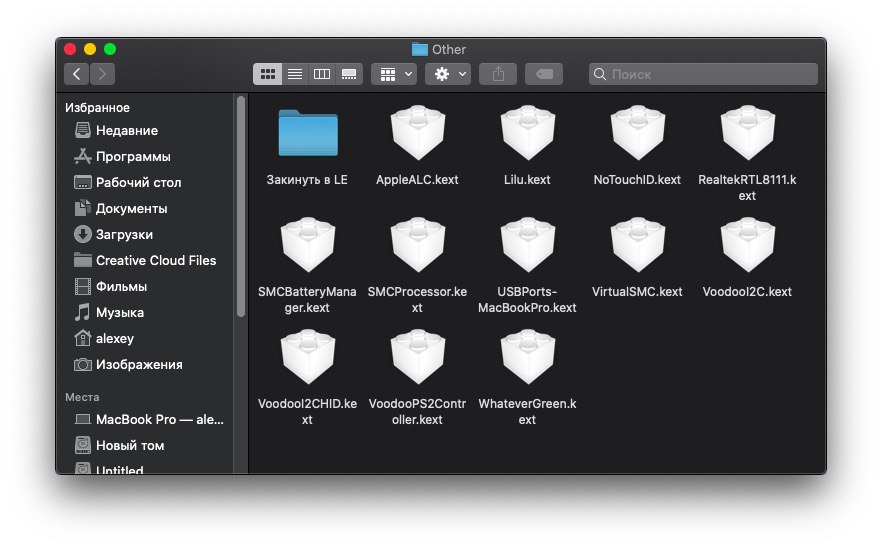Image resolution: width=882 pixels, height=548 pixels.
Task: Open the Закинуть в LE folder
Action: pyautogui.click(x=308, y=133)
